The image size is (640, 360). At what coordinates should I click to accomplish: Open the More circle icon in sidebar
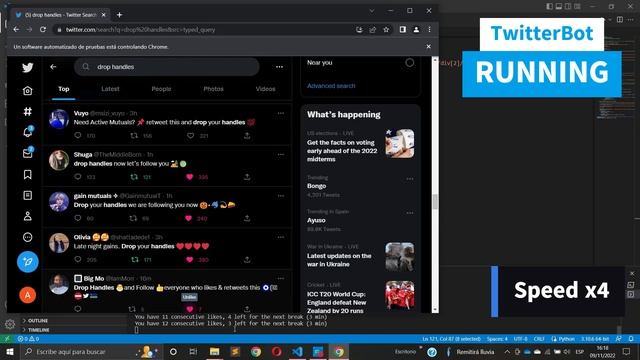pos(28,237)
